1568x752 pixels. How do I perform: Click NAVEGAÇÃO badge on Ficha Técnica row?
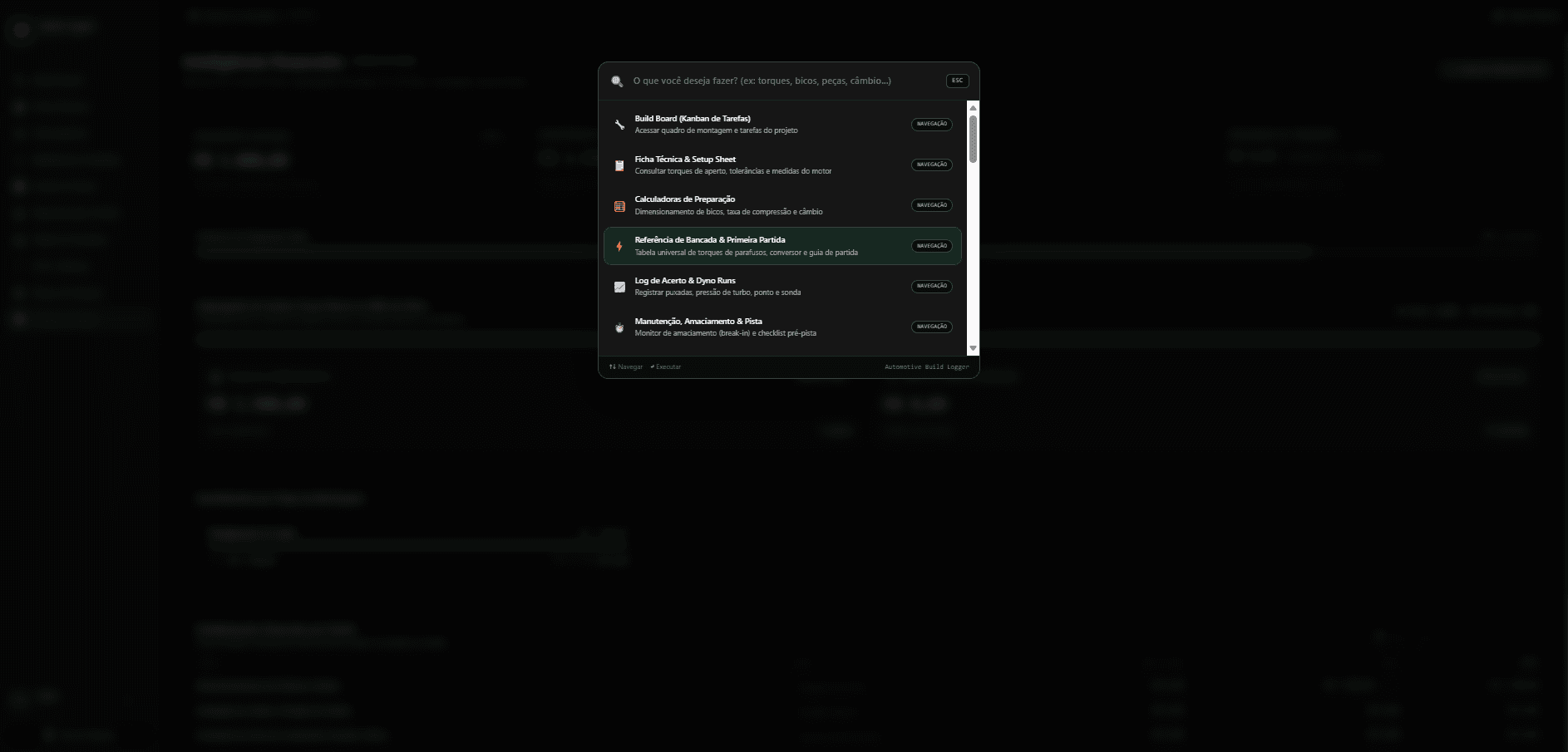pos(931,165)
